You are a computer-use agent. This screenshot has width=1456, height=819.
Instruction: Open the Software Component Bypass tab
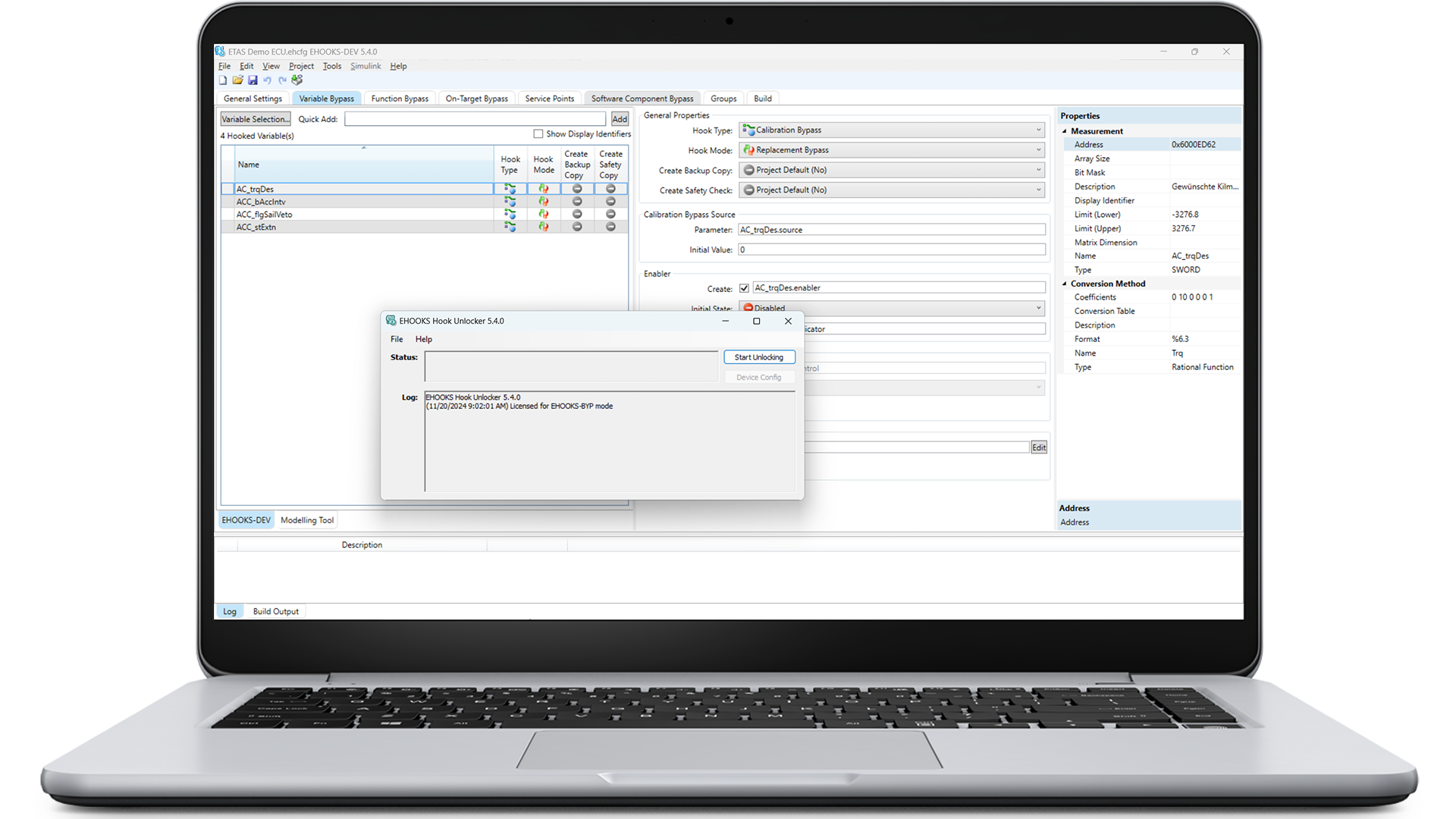click(x=642, y=99)
